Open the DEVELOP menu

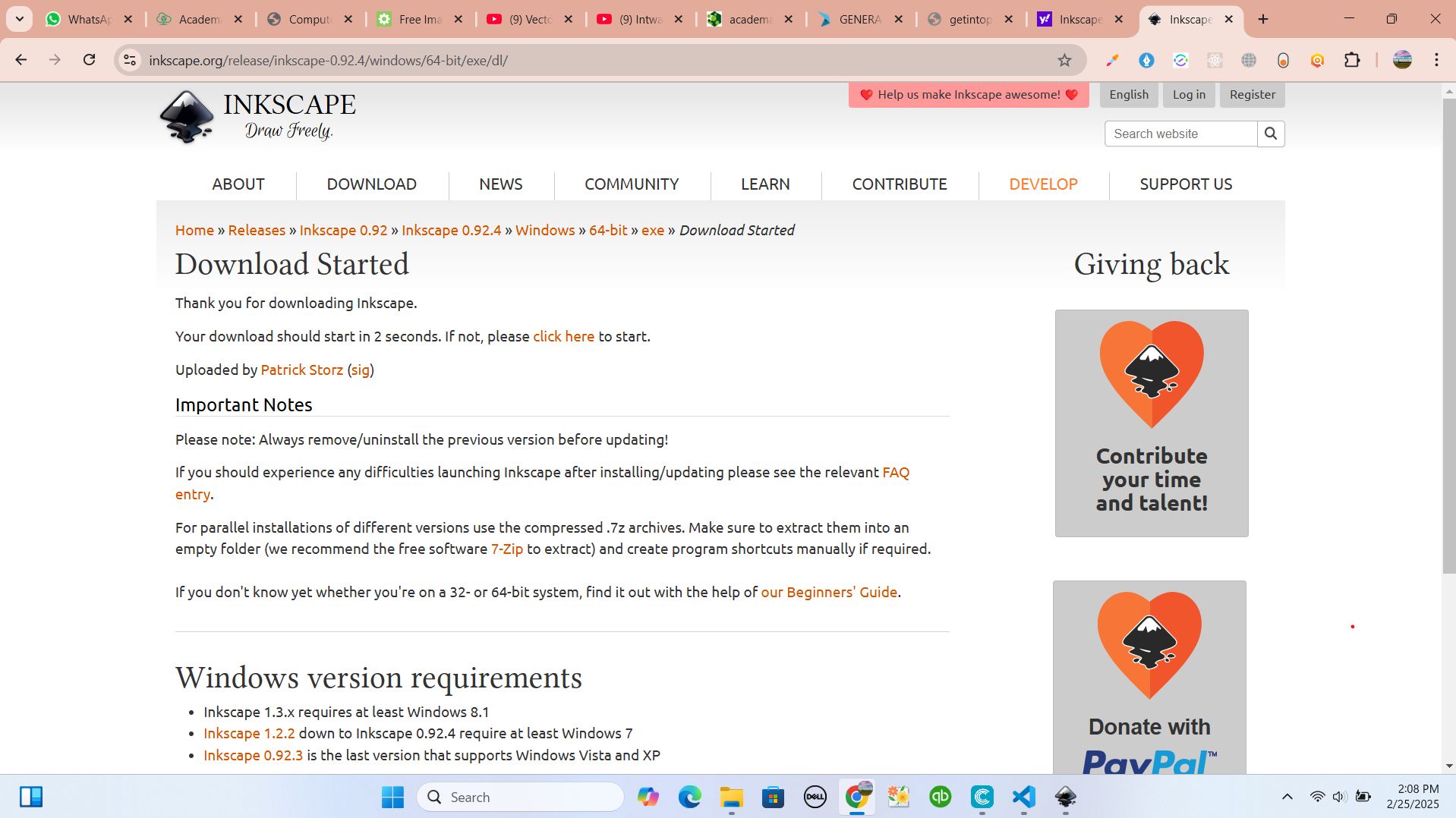click(x=1043, y=184)
